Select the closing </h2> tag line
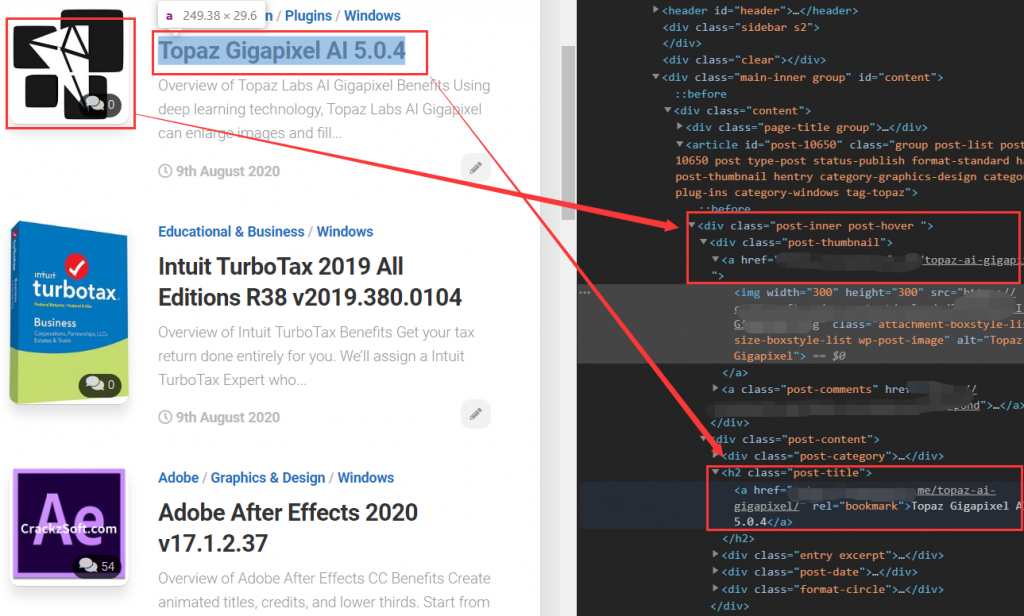This screenshot has height=616, width=1024. (738, 539)
